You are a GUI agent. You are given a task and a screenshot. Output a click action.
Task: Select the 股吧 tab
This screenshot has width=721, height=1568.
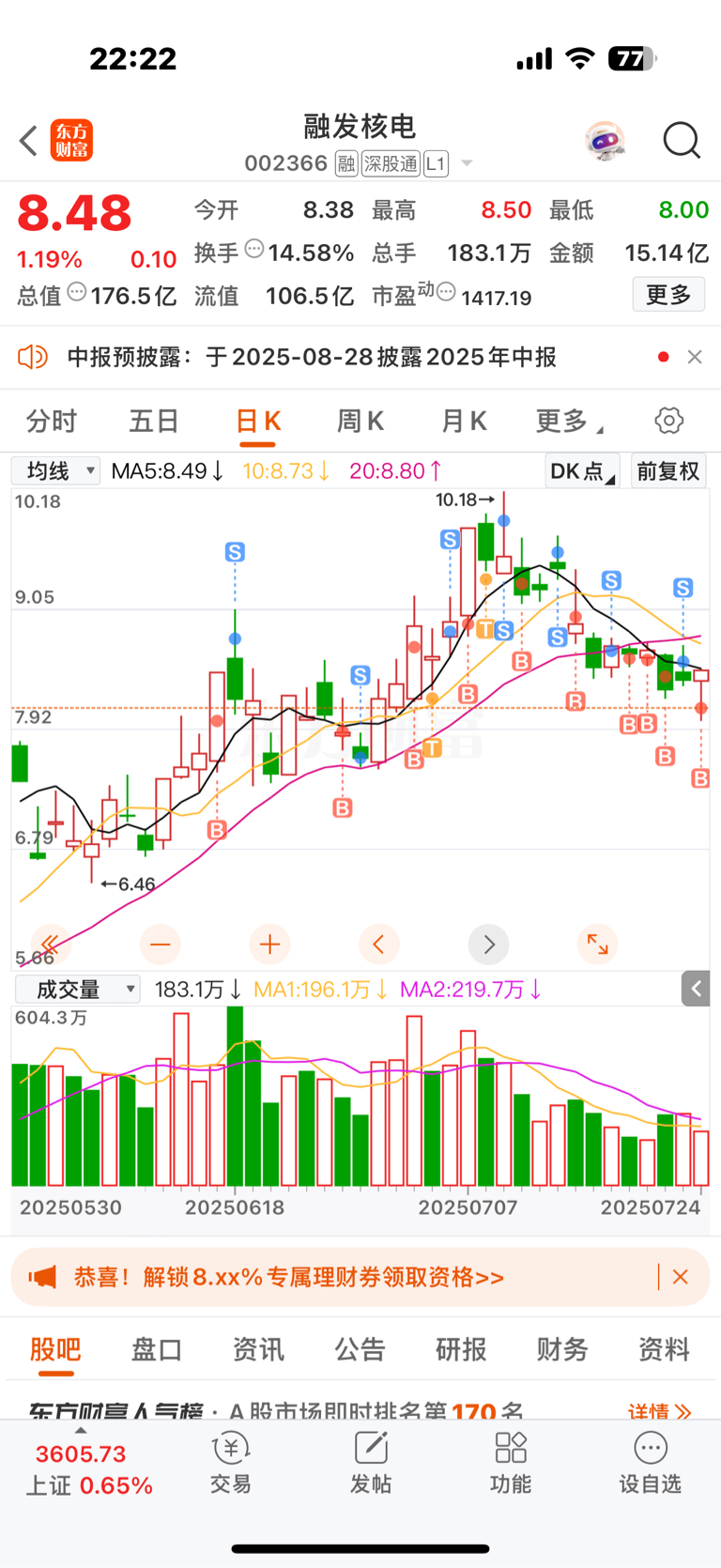tap(55, 1349)
